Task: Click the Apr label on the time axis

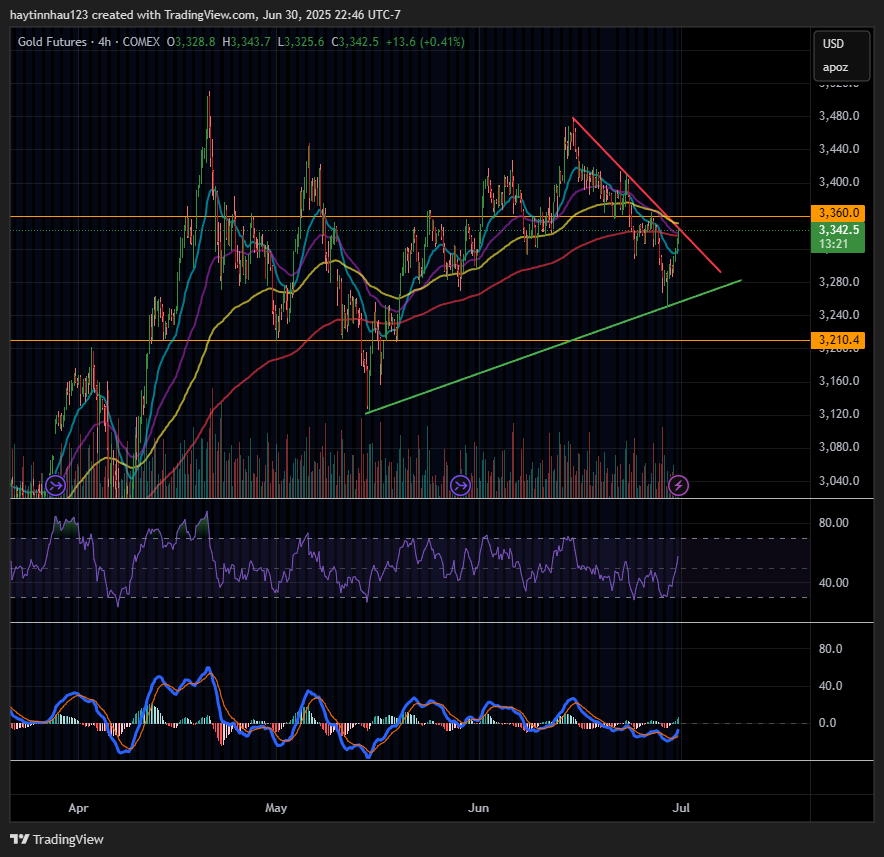Action: 78,808
